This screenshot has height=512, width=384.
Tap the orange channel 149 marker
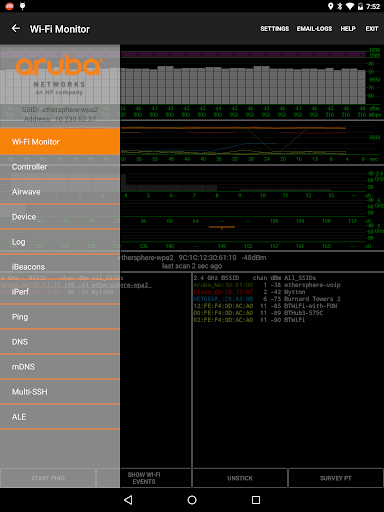[222, 227]
